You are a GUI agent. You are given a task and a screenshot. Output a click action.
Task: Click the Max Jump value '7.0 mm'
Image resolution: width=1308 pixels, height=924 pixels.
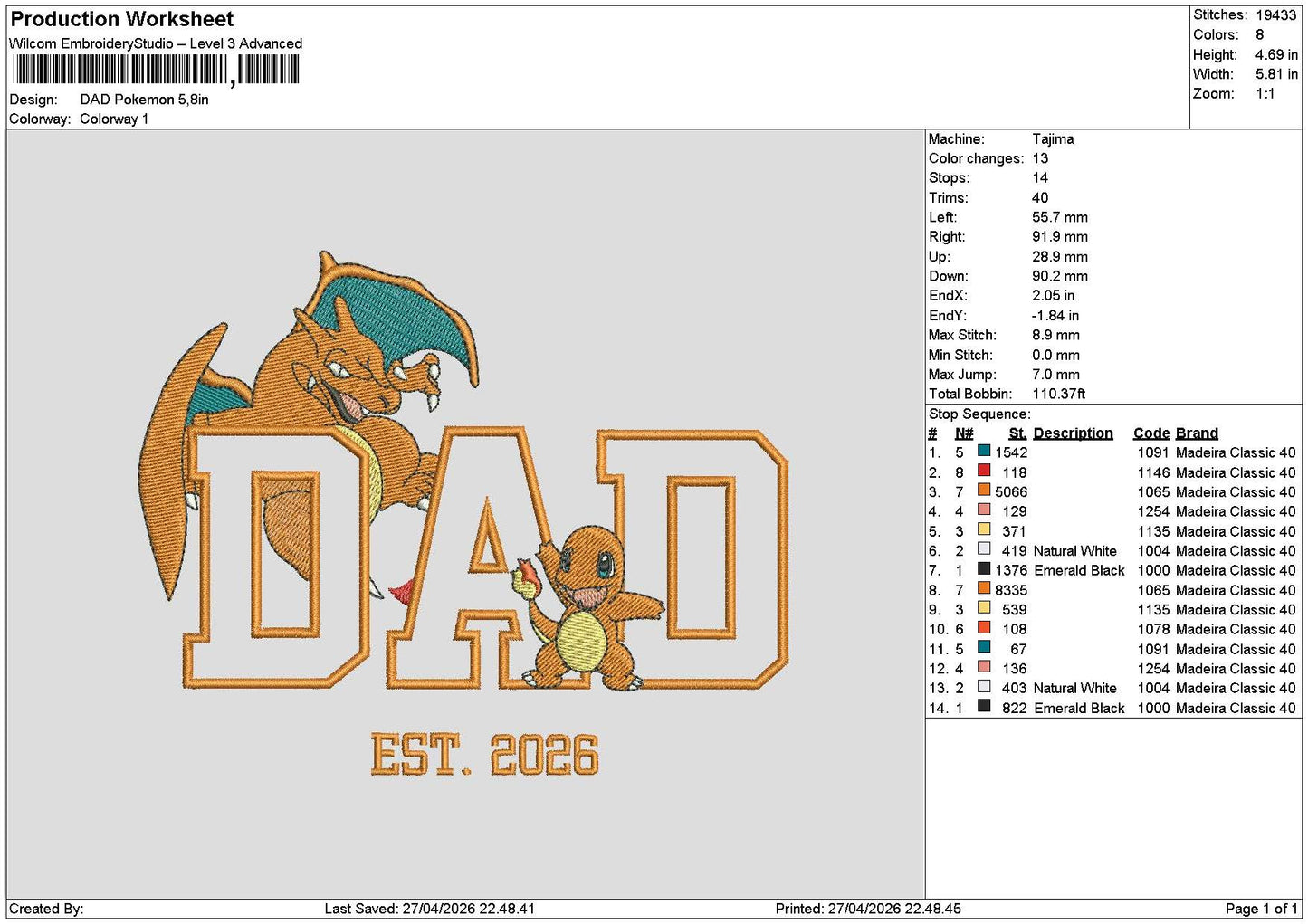1055,375
